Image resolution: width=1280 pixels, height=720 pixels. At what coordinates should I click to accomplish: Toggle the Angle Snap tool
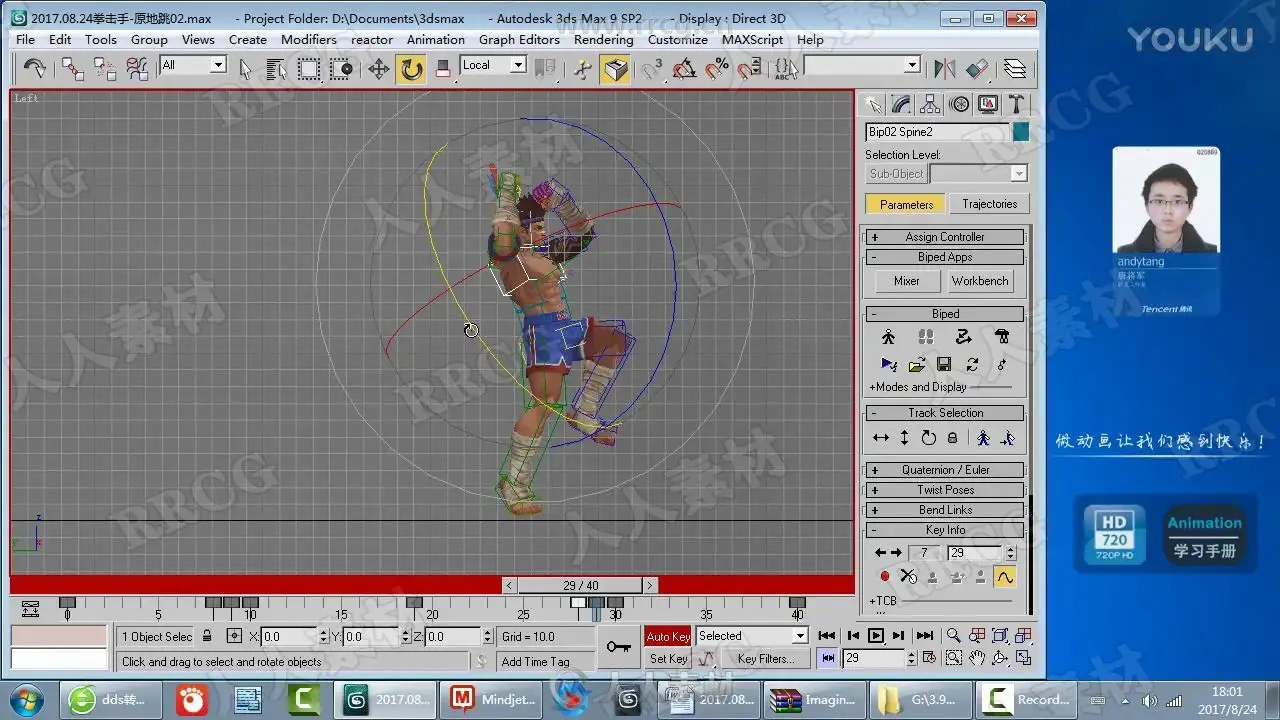coord(685,68)
